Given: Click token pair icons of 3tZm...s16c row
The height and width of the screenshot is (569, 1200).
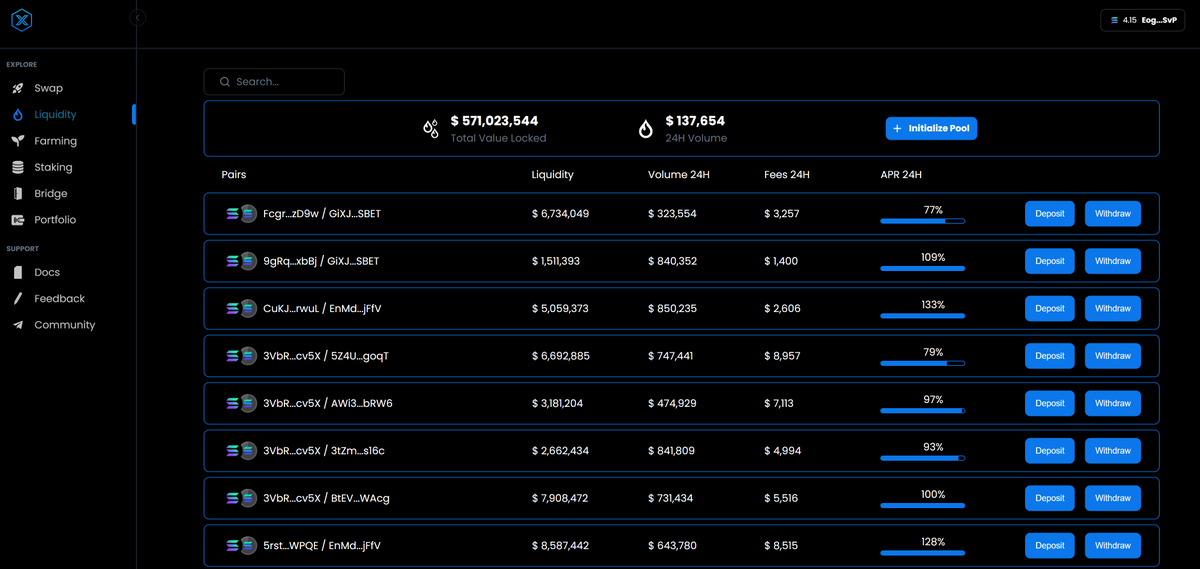Looking at the screenshot, I should pyautogui.click(x=241, y=451).
